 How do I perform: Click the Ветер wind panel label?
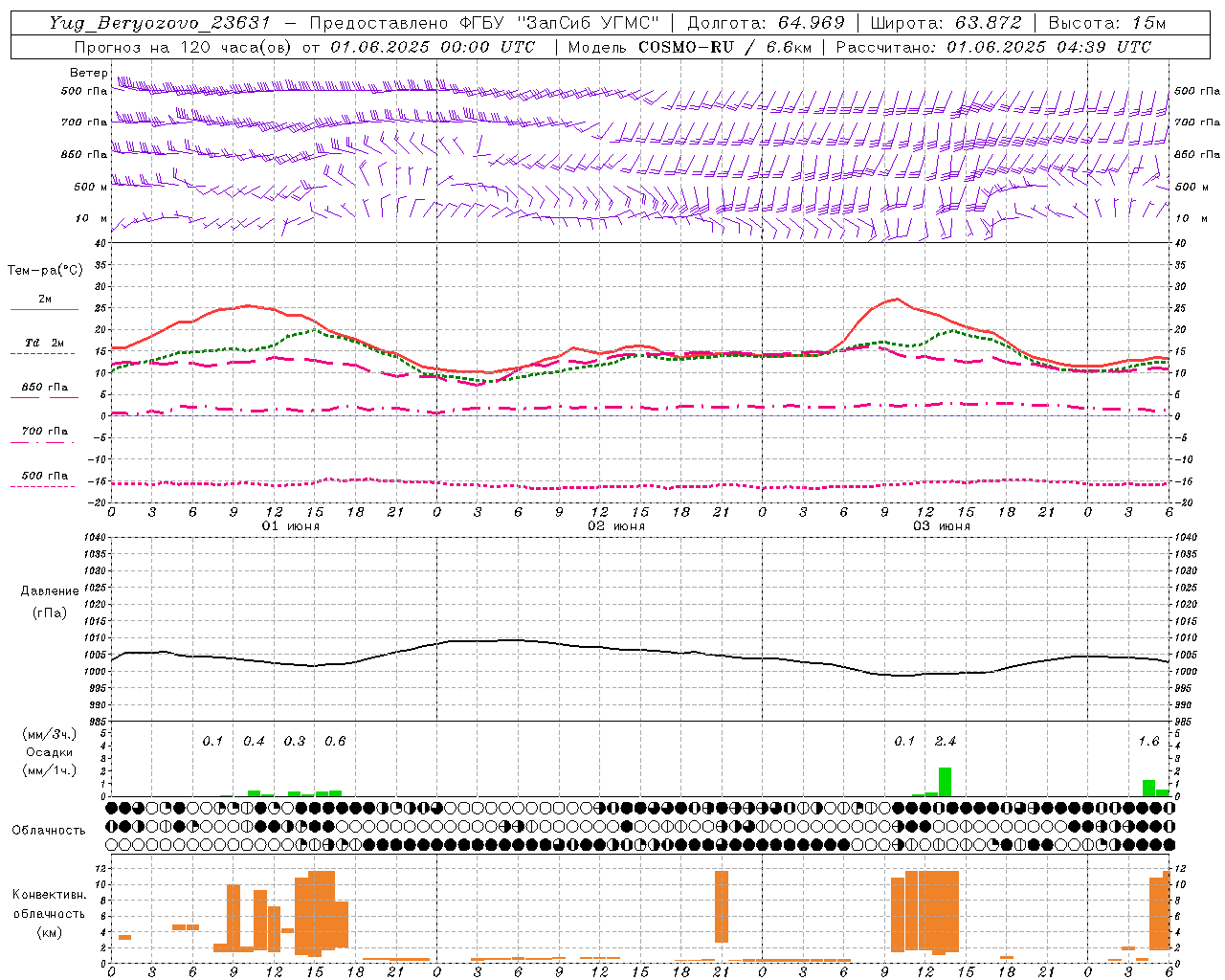(89, 73)
